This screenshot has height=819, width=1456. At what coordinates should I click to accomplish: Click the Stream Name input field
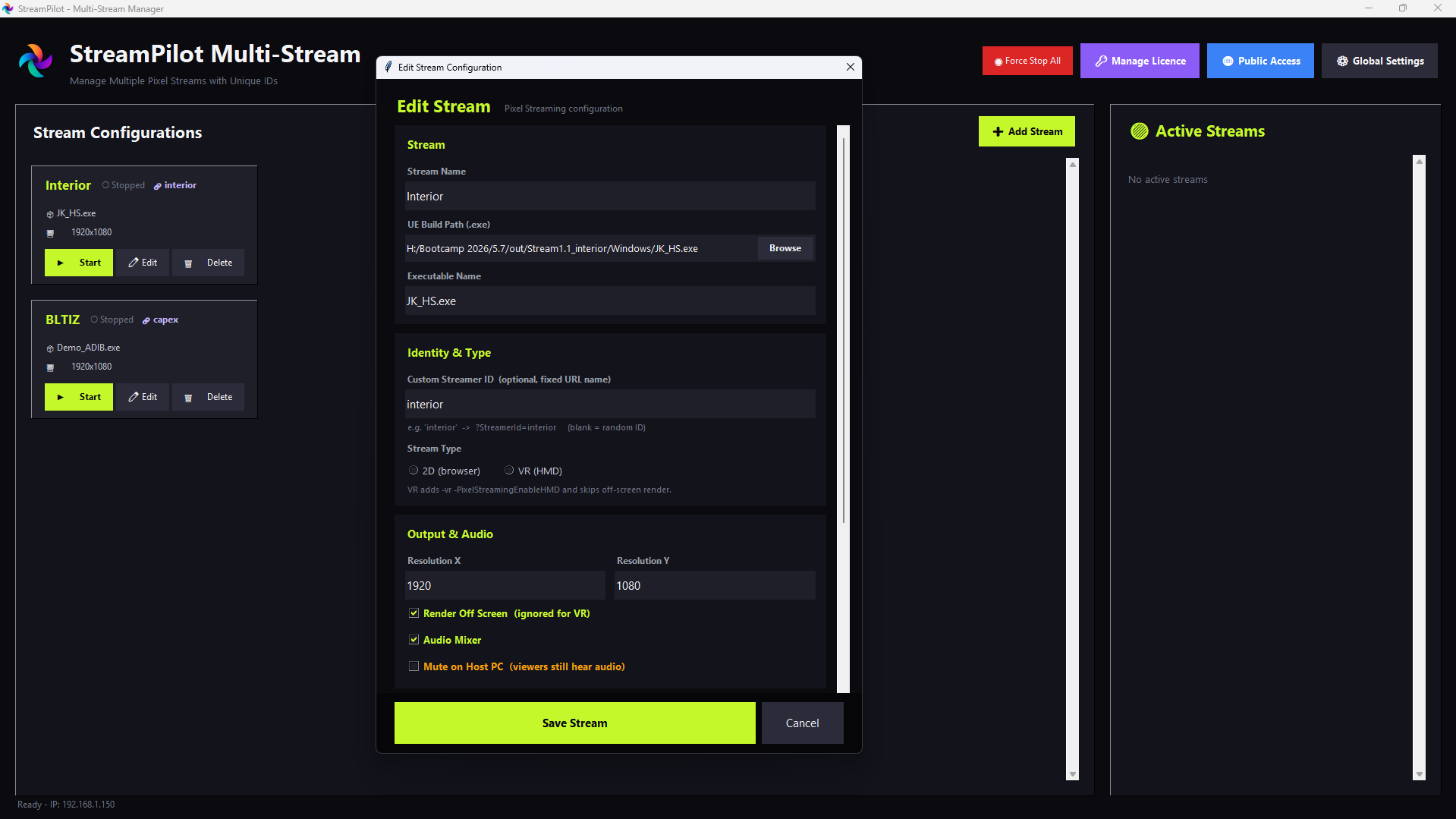610,196
